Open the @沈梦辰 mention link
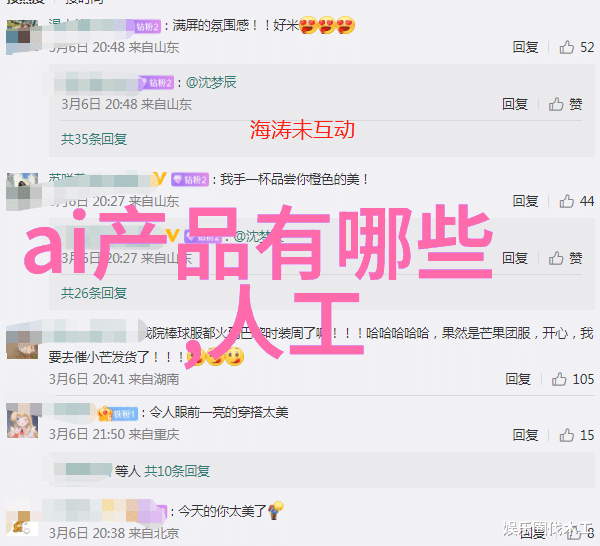This screenshot has width=600, height=546. coord(211,82)
